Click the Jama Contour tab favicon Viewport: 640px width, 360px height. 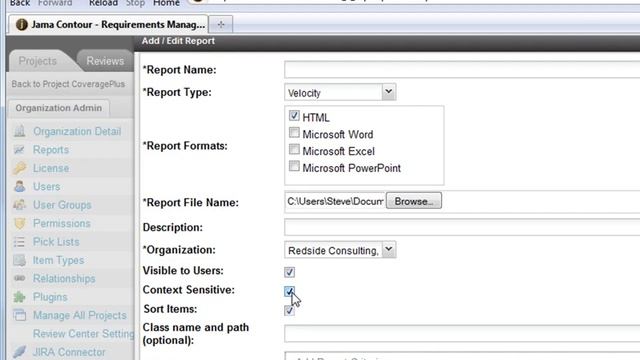[22, 24]
